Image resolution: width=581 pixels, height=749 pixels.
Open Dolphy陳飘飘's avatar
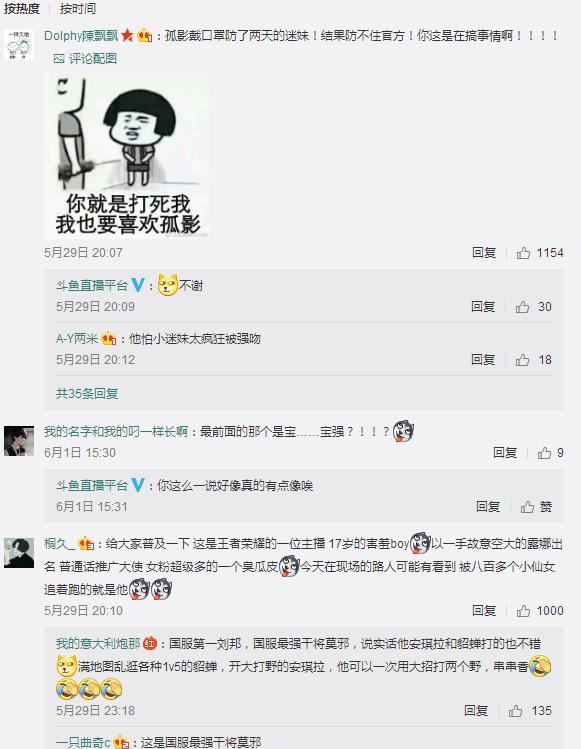19,45
